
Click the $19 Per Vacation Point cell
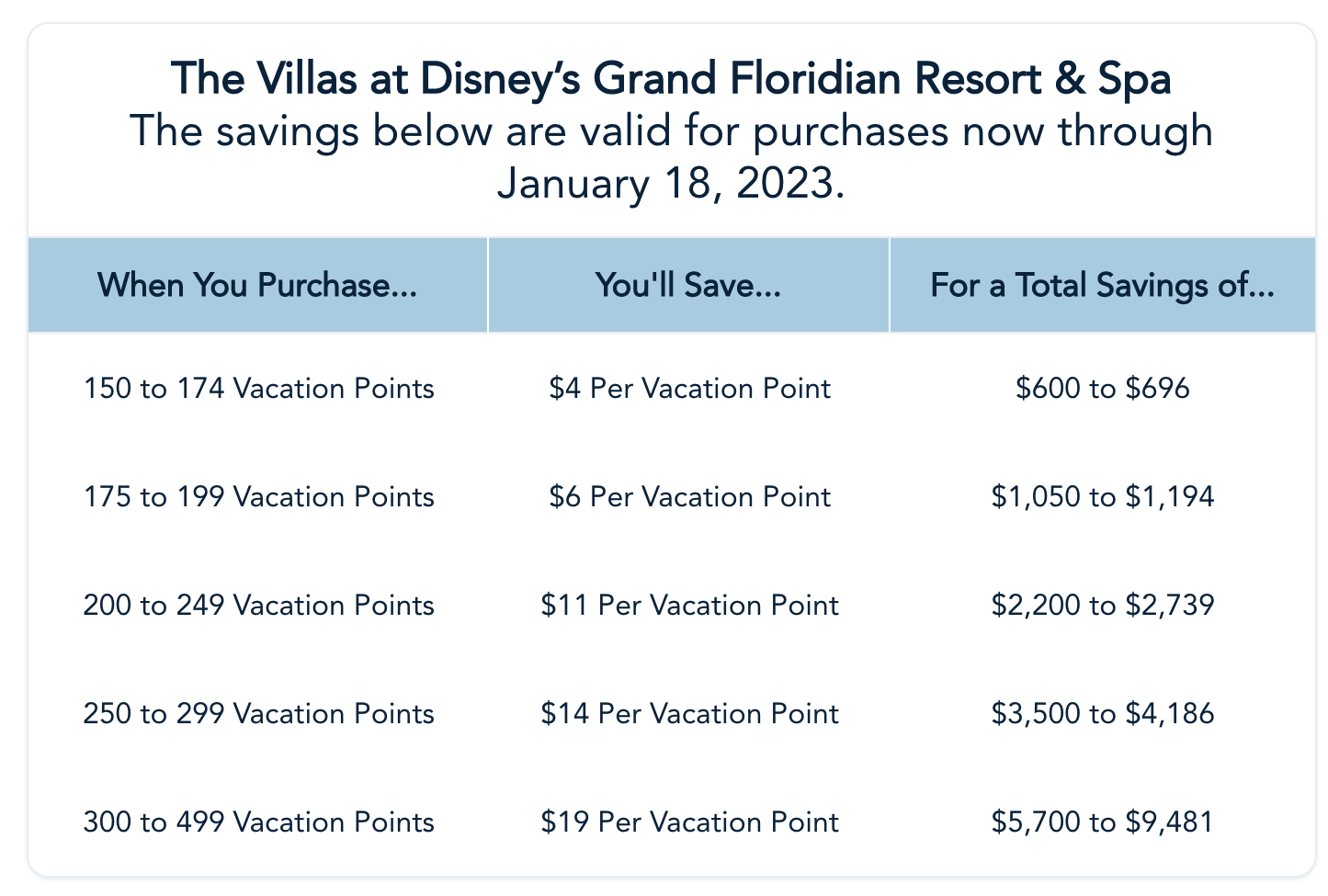click(689, 822)
